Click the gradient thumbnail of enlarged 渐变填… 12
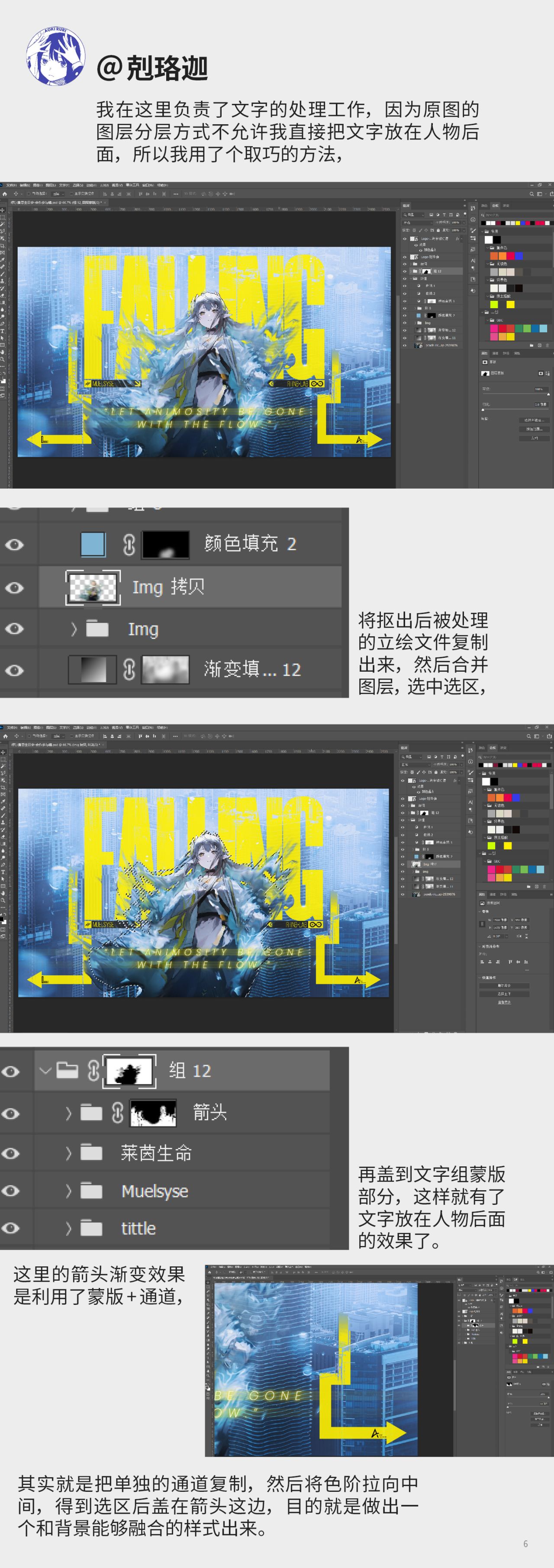This screenshot has height=1568, width=554. [x=92, y=670]
